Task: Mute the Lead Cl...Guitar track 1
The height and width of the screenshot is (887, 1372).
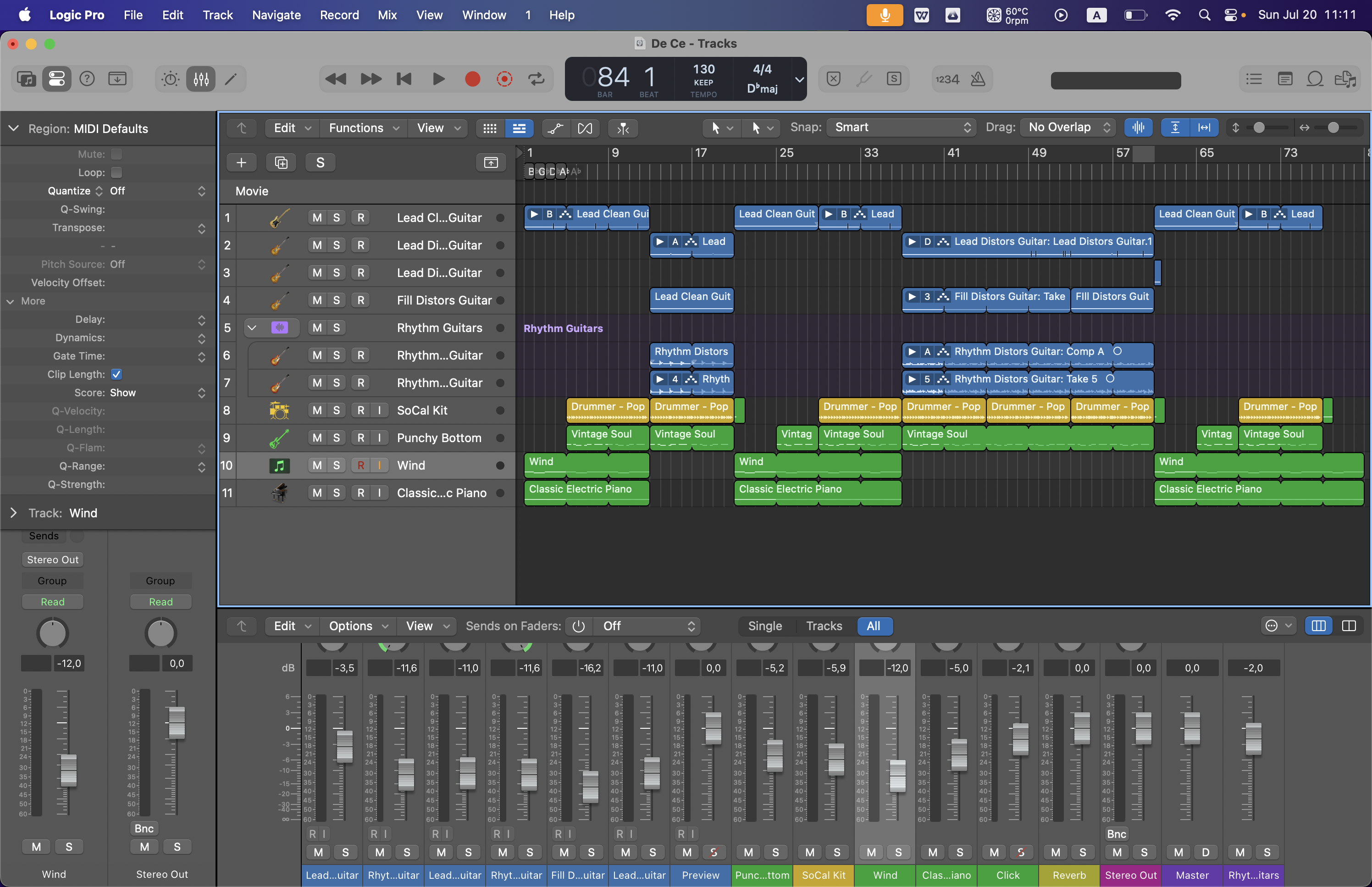Action: (317, 218)
